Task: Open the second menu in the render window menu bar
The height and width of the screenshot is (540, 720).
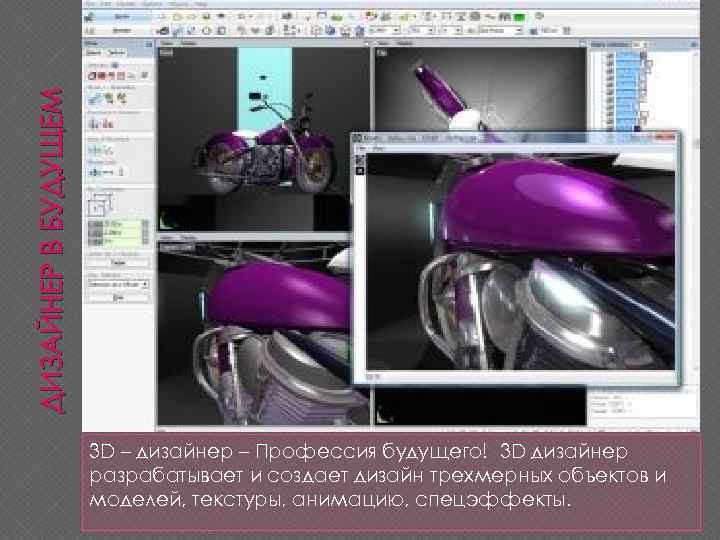Action: (379, 149)
